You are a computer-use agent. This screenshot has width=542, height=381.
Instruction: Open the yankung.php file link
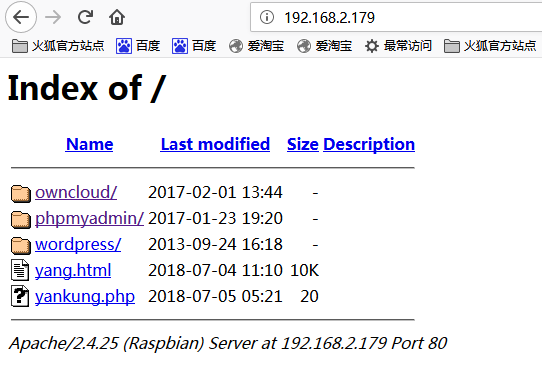[85, 297]
